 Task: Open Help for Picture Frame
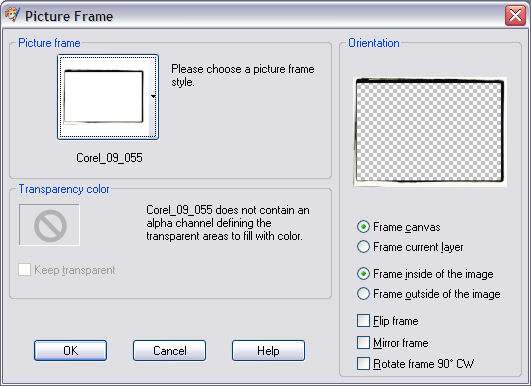(268, 350)
